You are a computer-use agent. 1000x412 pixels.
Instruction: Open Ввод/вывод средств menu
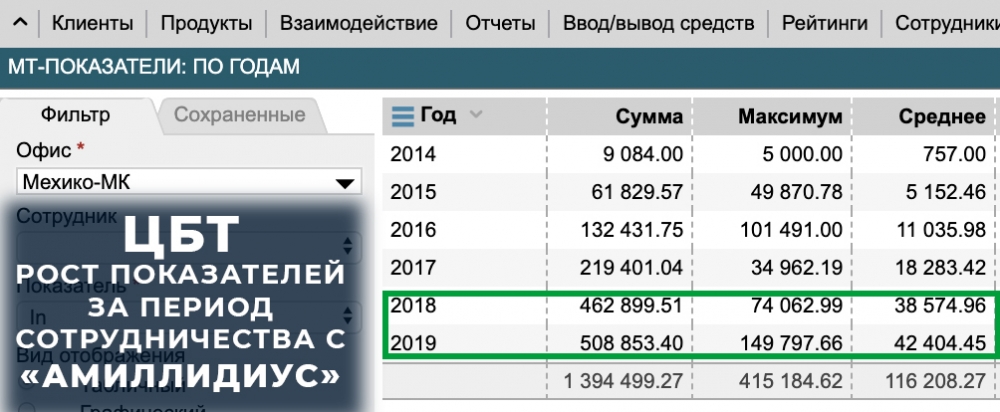[658, 23]
